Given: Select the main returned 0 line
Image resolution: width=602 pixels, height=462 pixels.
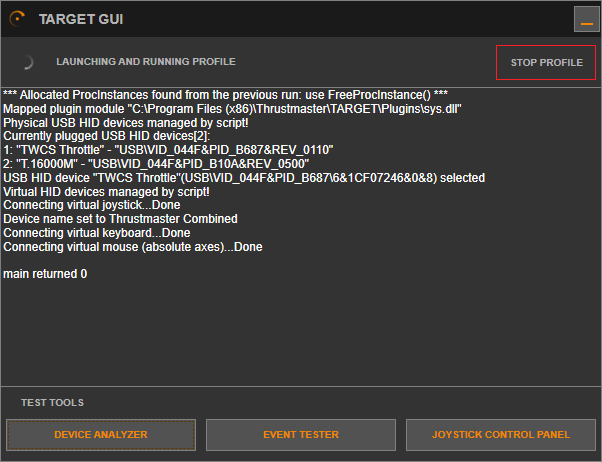Looking at the screenshot, I should click(45, 274).
